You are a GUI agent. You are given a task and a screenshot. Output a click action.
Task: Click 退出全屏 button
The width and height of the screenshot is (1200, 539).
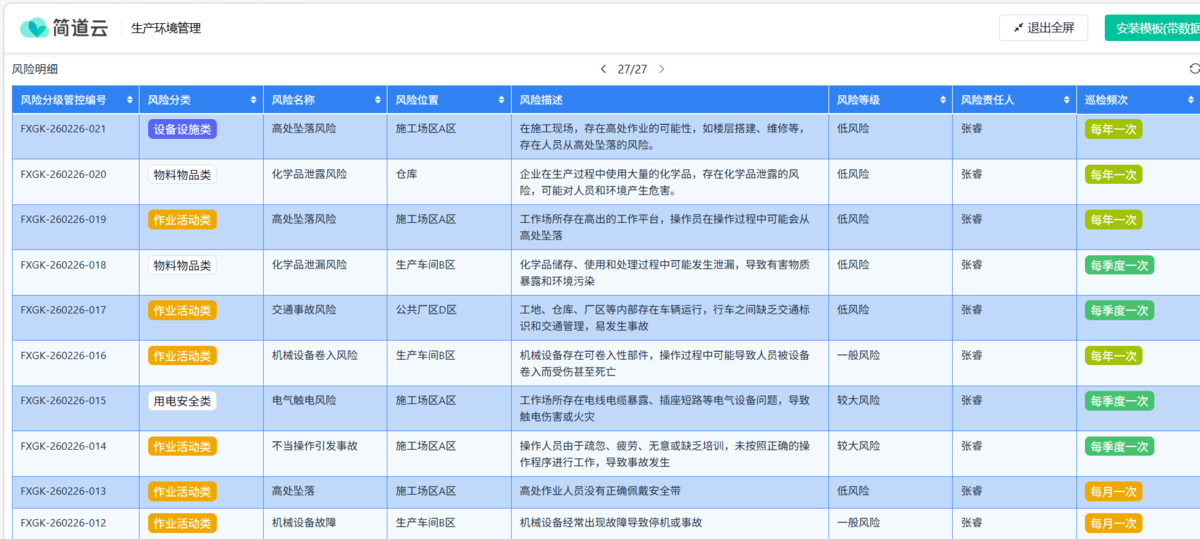pos(1043,28)
